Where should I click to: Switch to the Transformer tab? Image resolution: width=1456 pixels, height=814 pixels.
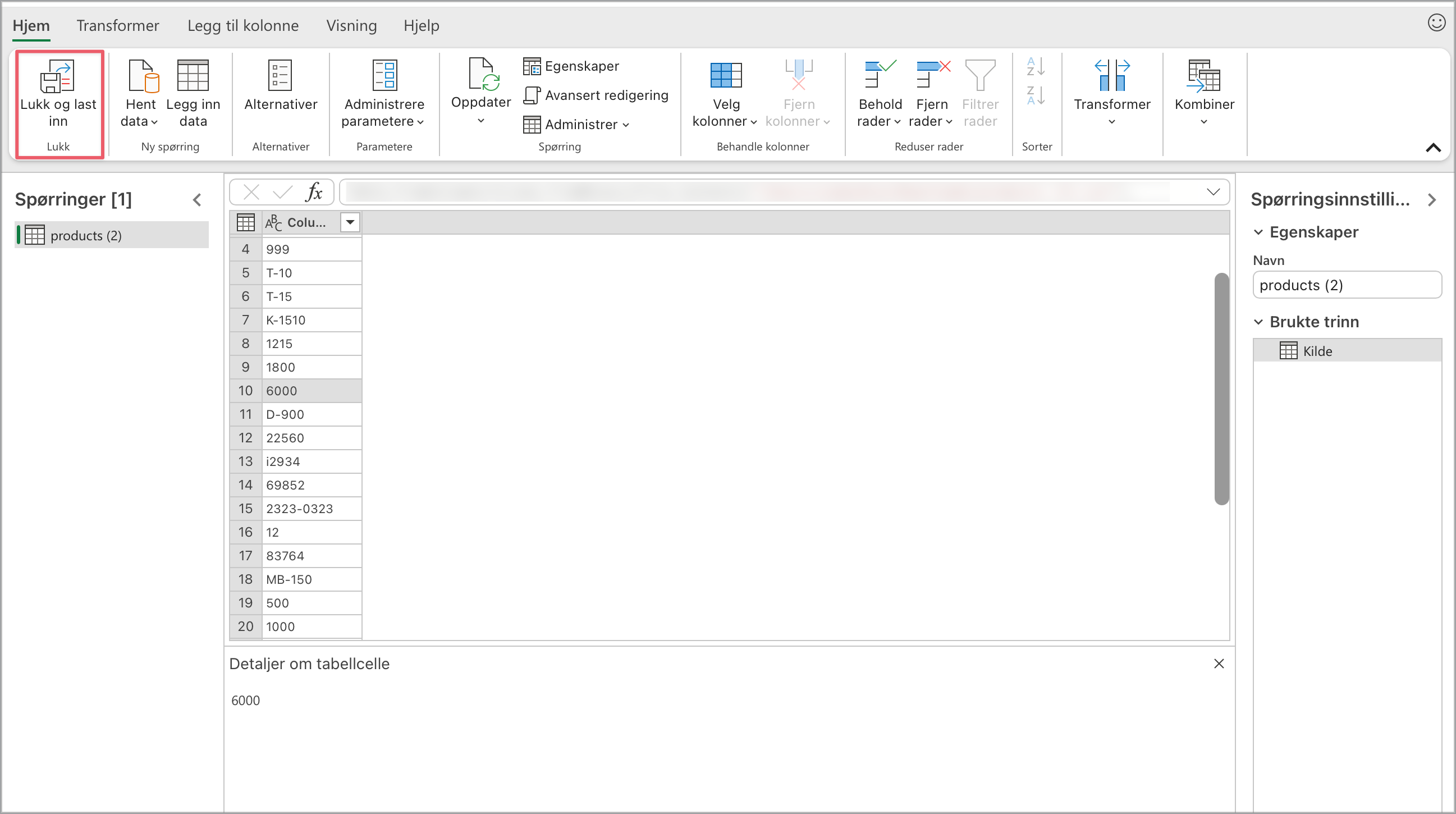point(117,25)
